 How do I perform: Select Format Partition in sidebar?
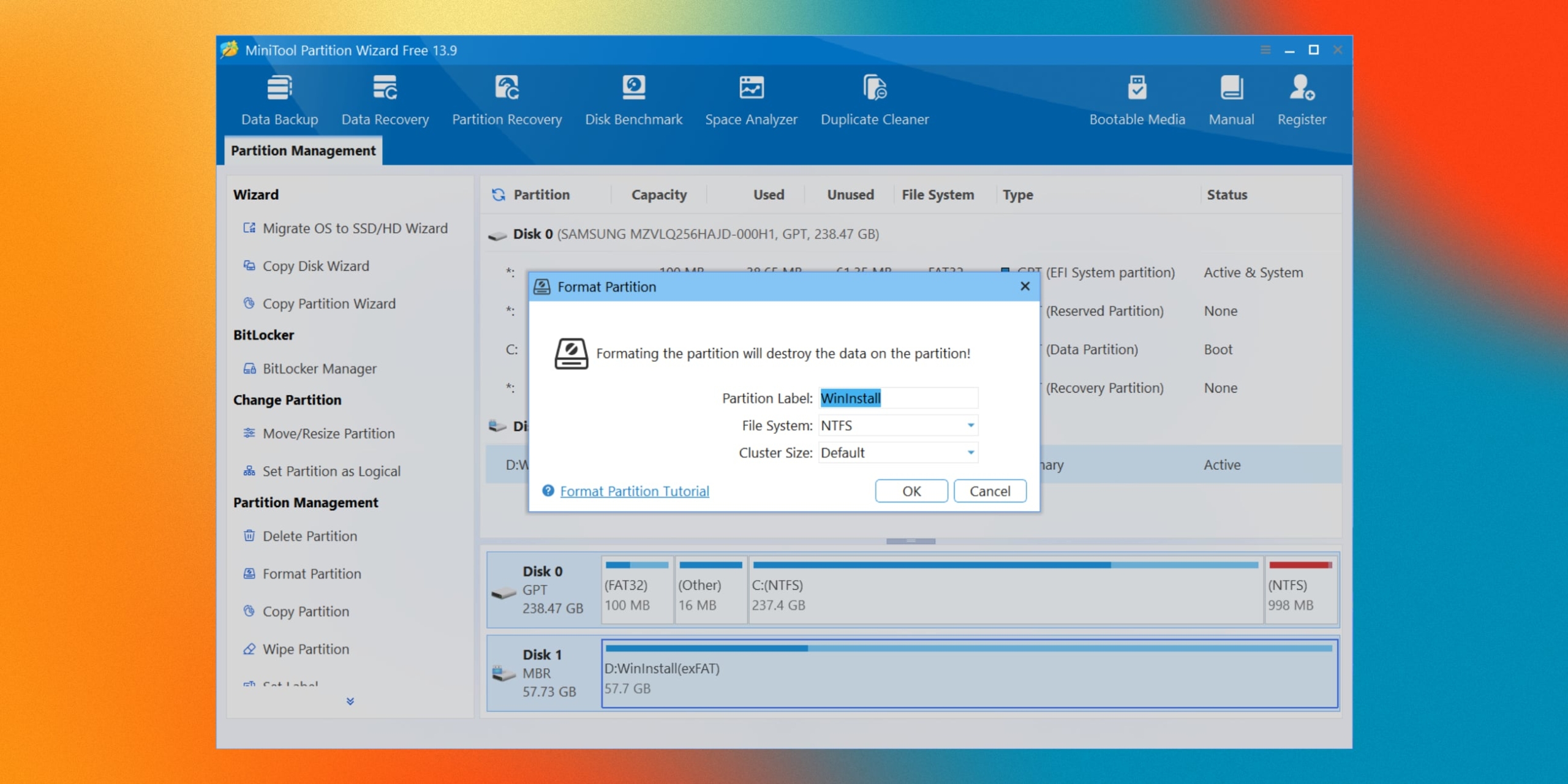coord(302,574)
